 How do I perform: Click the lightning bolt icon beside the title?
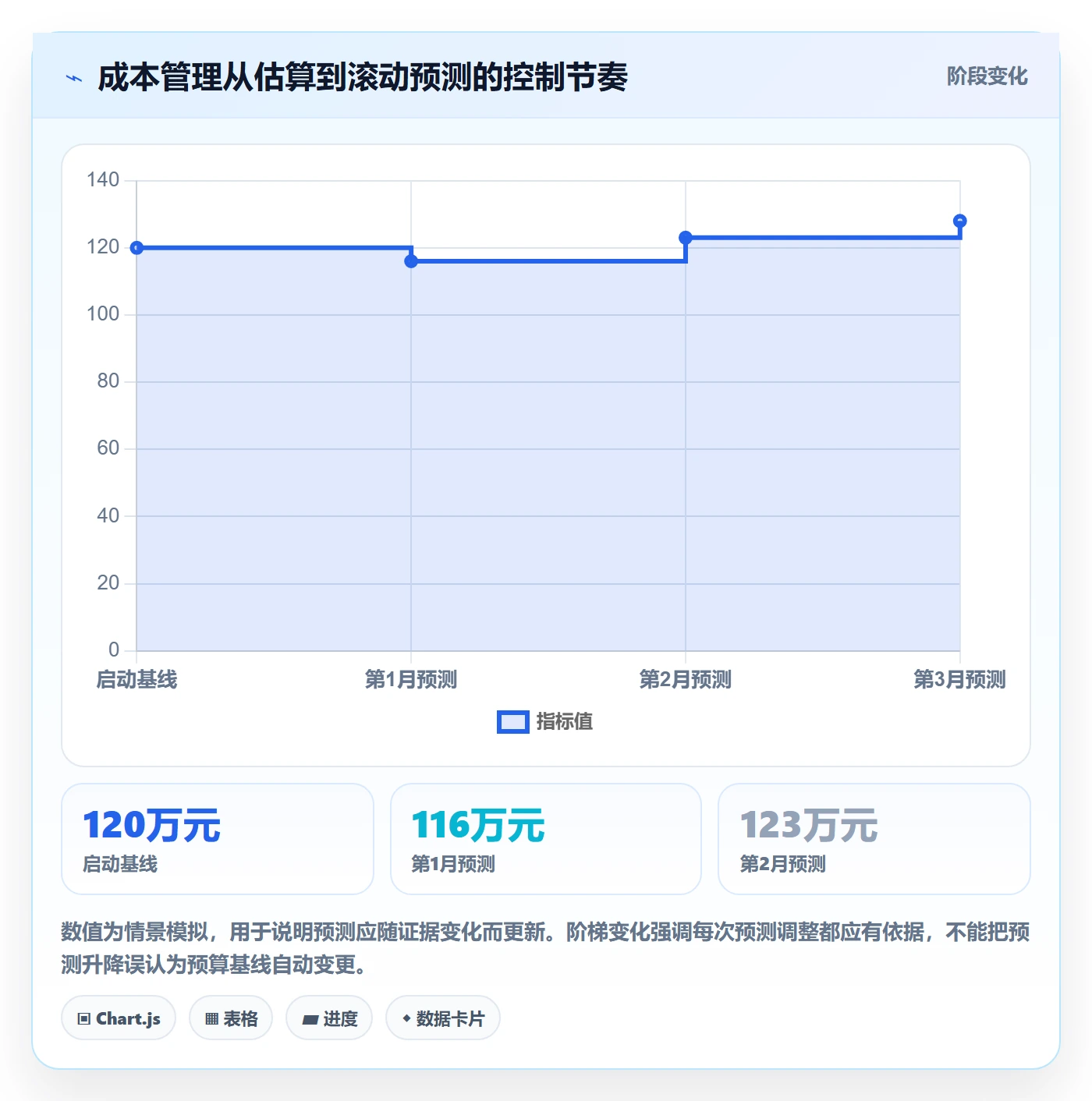point(74,78)
